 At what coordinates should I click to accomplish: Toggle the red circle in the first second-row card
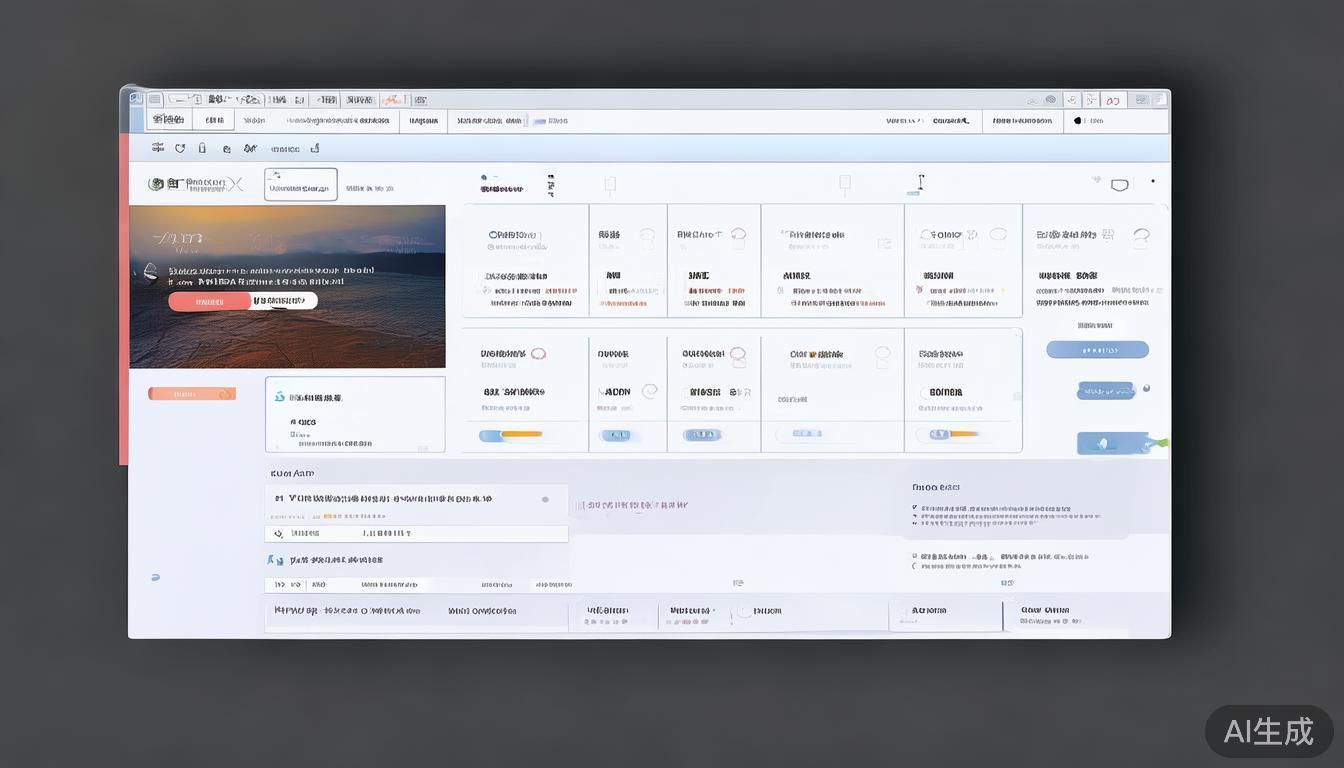point(538,354)
